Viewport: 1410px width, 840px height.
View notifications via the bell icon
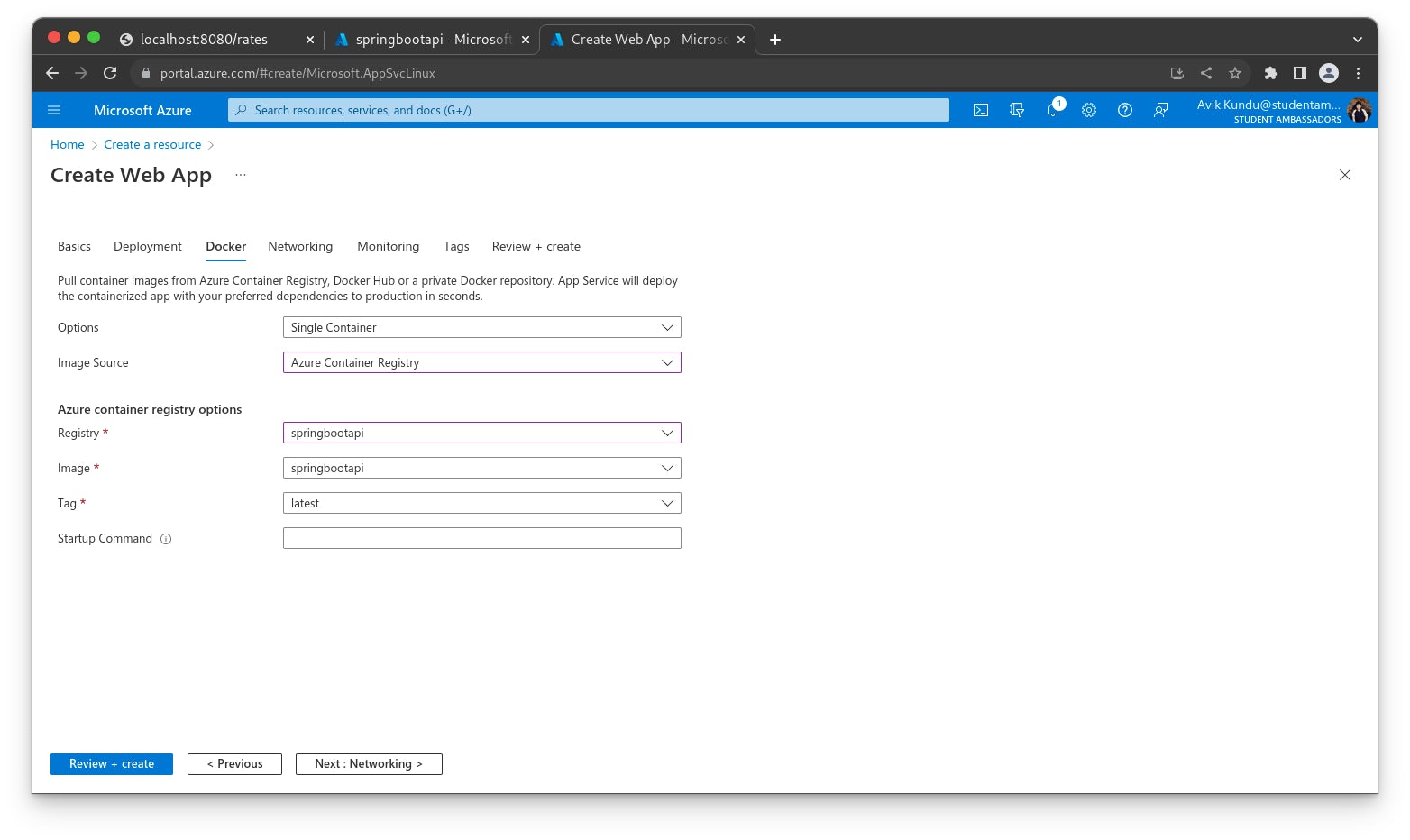tap(1053, 110)
